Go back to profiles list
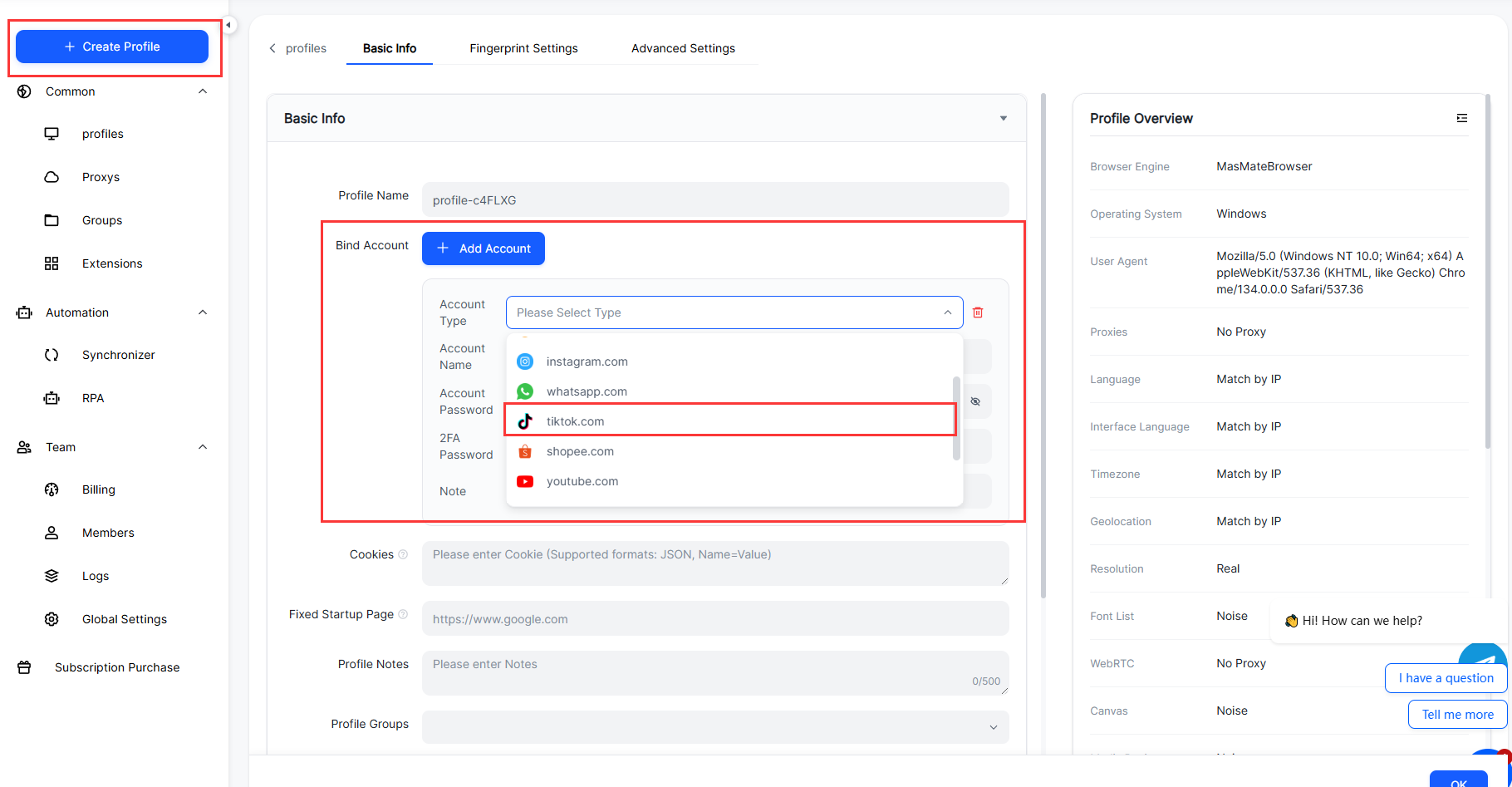Image resolution: width=1512 pixels, height=787 pixels. point(298,48)
